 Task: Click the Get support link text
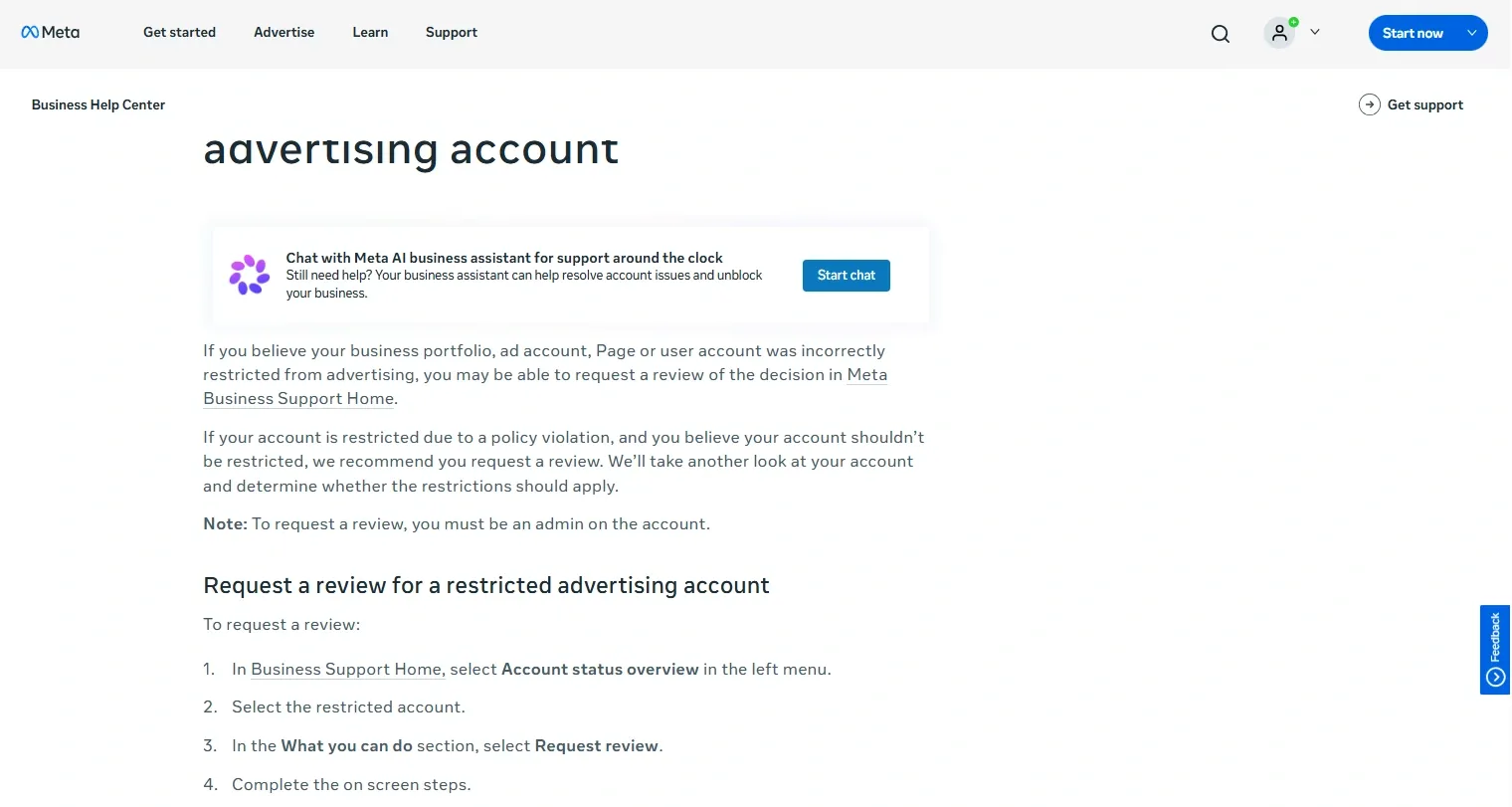coord(1425,104)
